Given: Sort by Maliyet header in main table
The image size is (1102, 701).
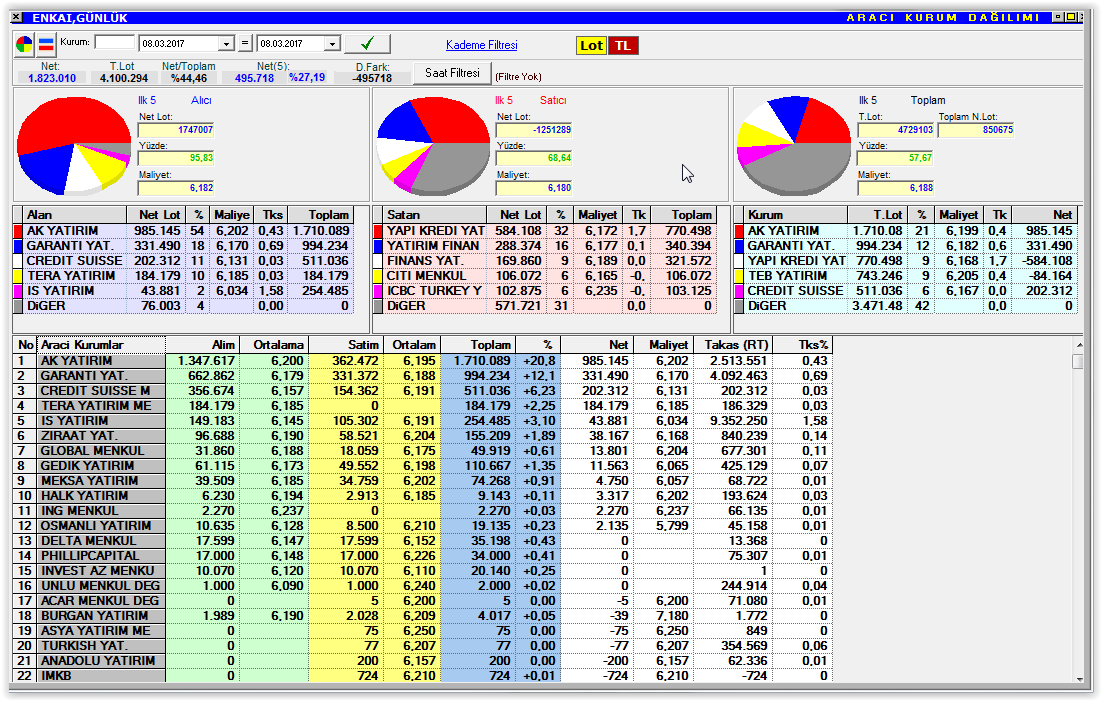Looking at the screenshot, I should (x=663, y=345).
